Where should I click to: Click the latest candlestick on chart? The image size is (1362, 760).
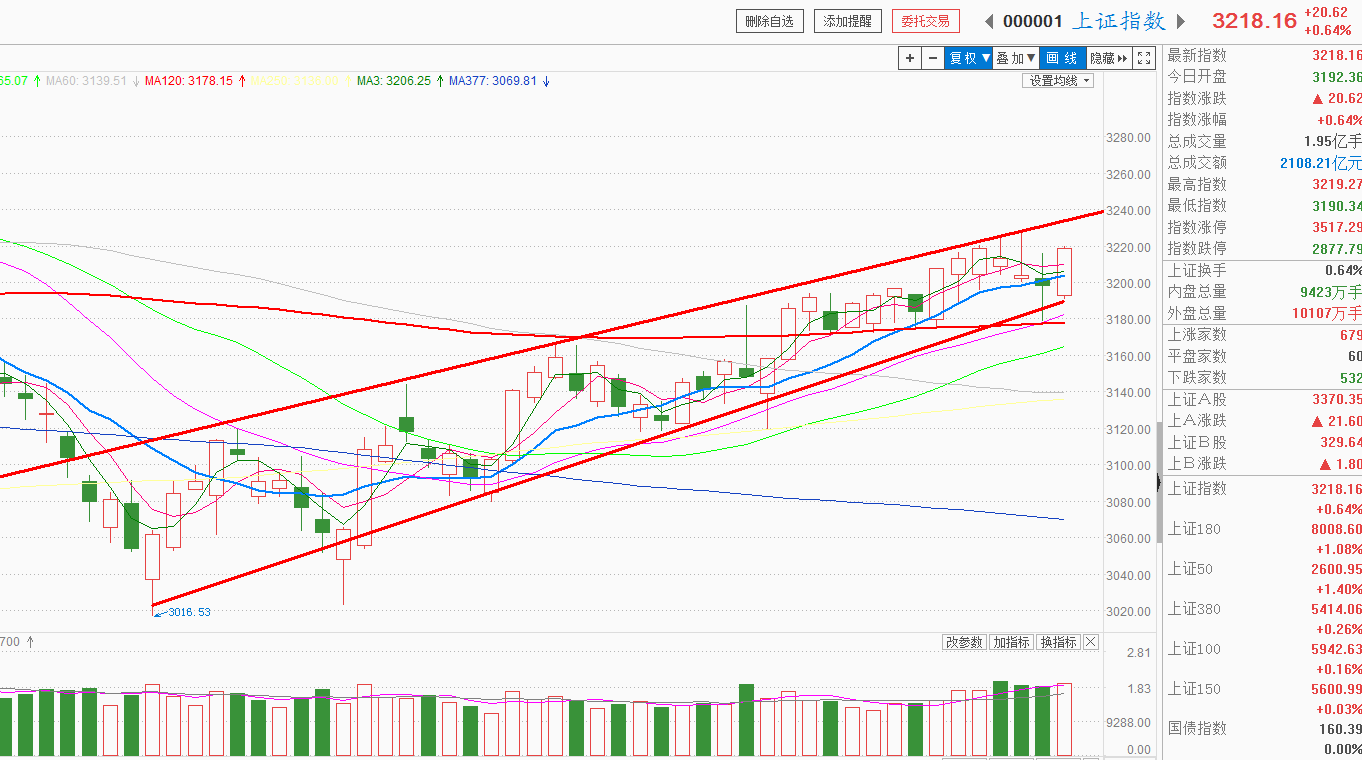point(1064,272)
